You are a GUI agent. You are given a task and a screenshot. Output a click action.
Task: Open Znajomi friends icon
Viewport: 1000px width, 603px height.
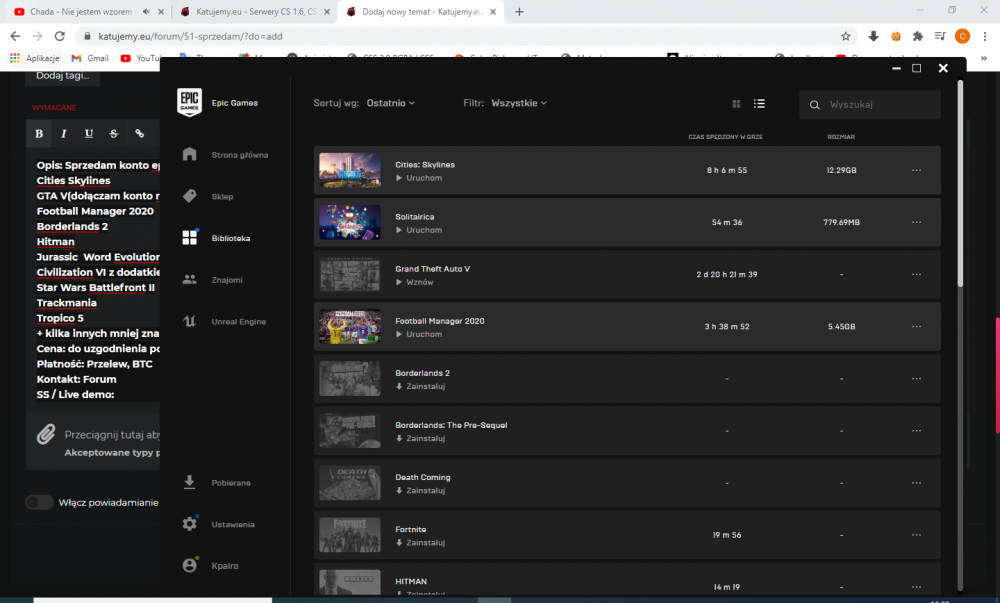click(x=189, y=280)
